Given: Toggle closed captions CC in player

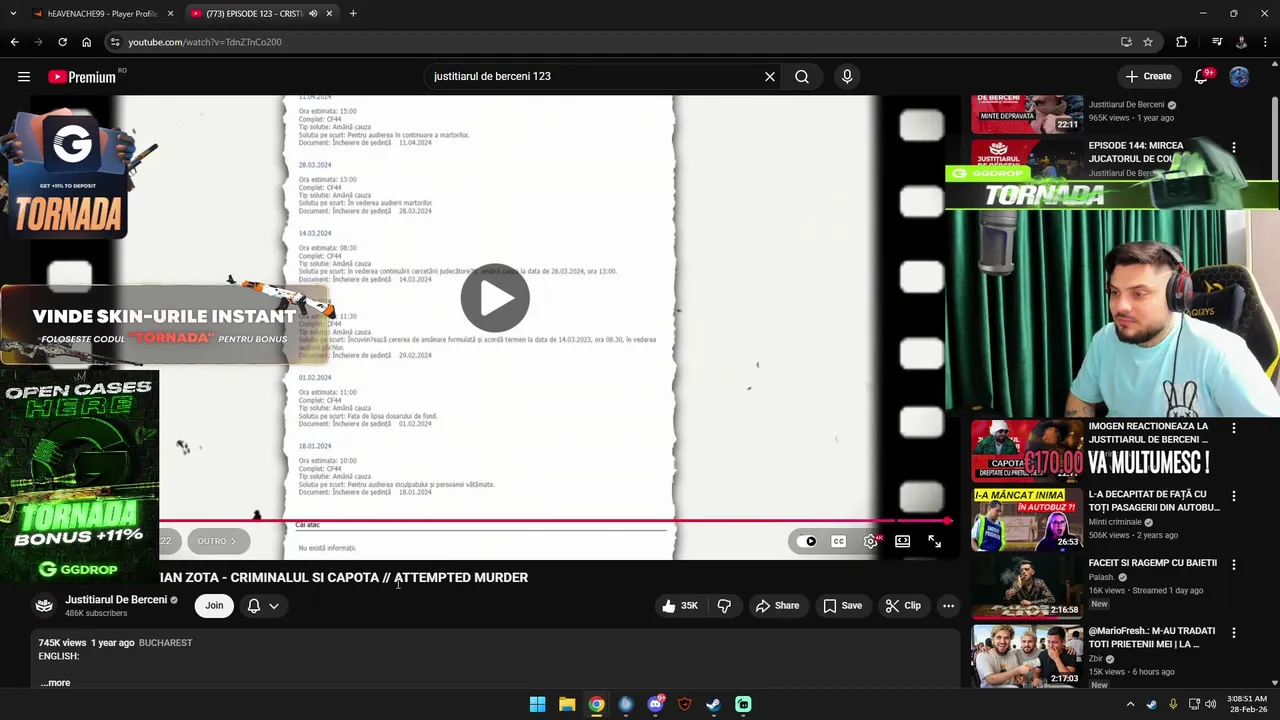Looking at the screenshot, I should click(x=839, y=541).
